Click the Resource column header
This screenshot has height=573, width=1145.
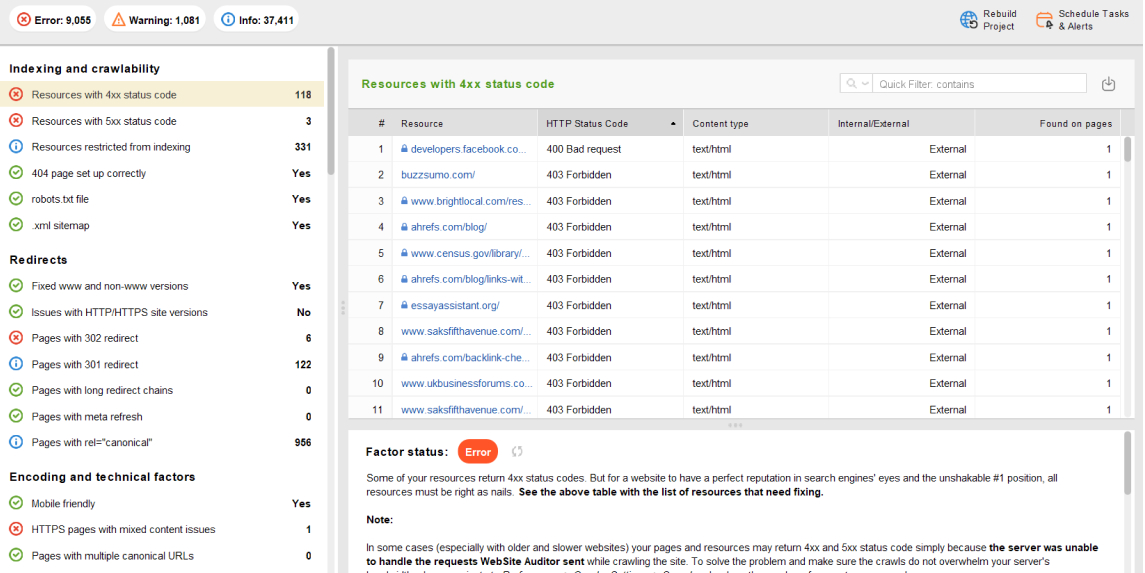[465, 123]
